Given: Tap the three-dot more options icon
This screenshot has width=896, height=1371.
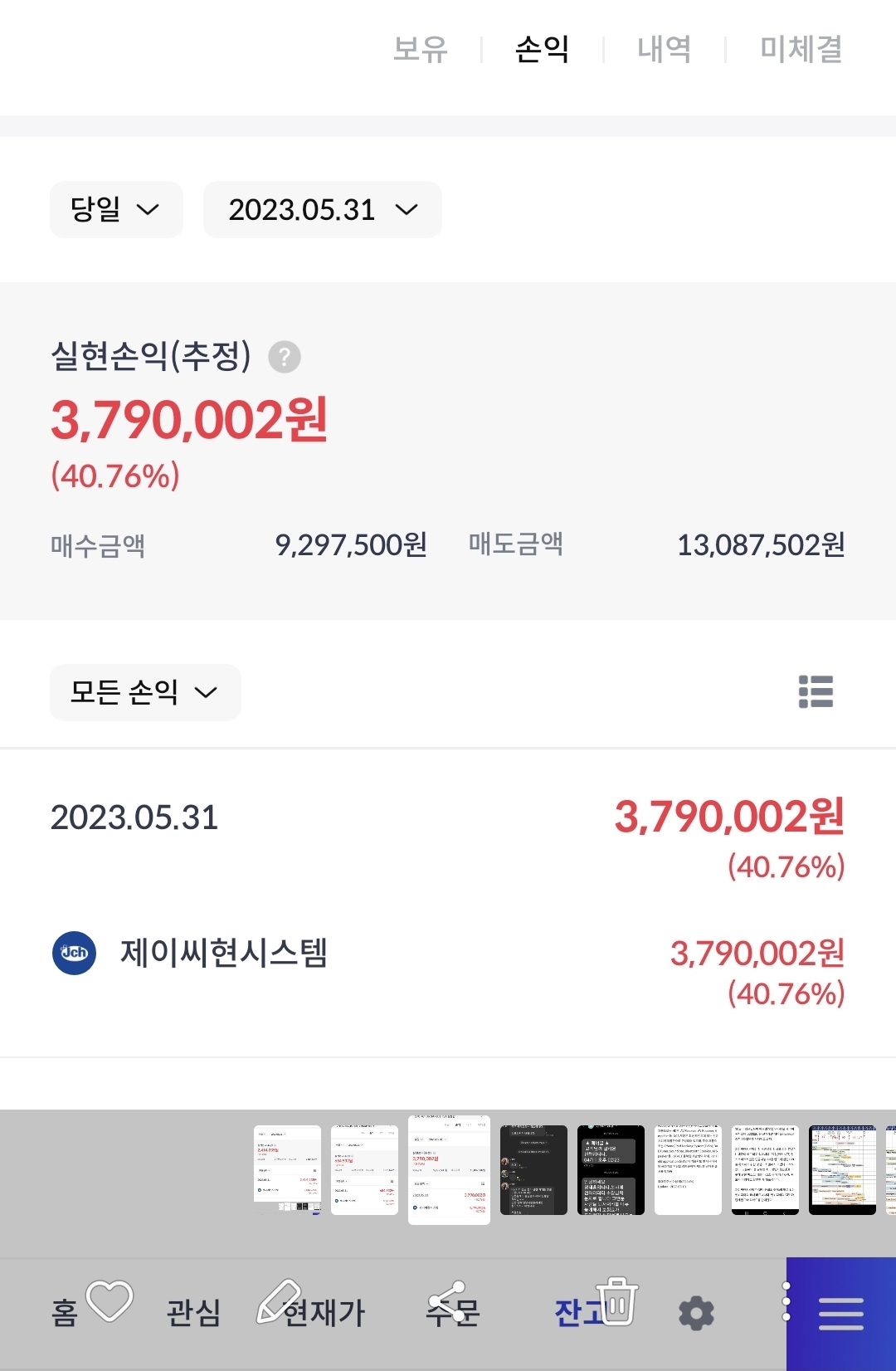Looking at the screenshot, I should point(786,1302).
